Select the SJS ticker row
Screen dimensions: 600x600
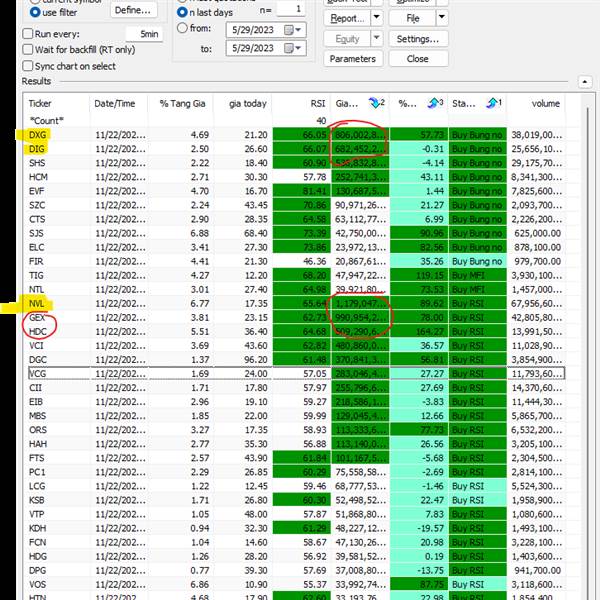pos(295,233)
